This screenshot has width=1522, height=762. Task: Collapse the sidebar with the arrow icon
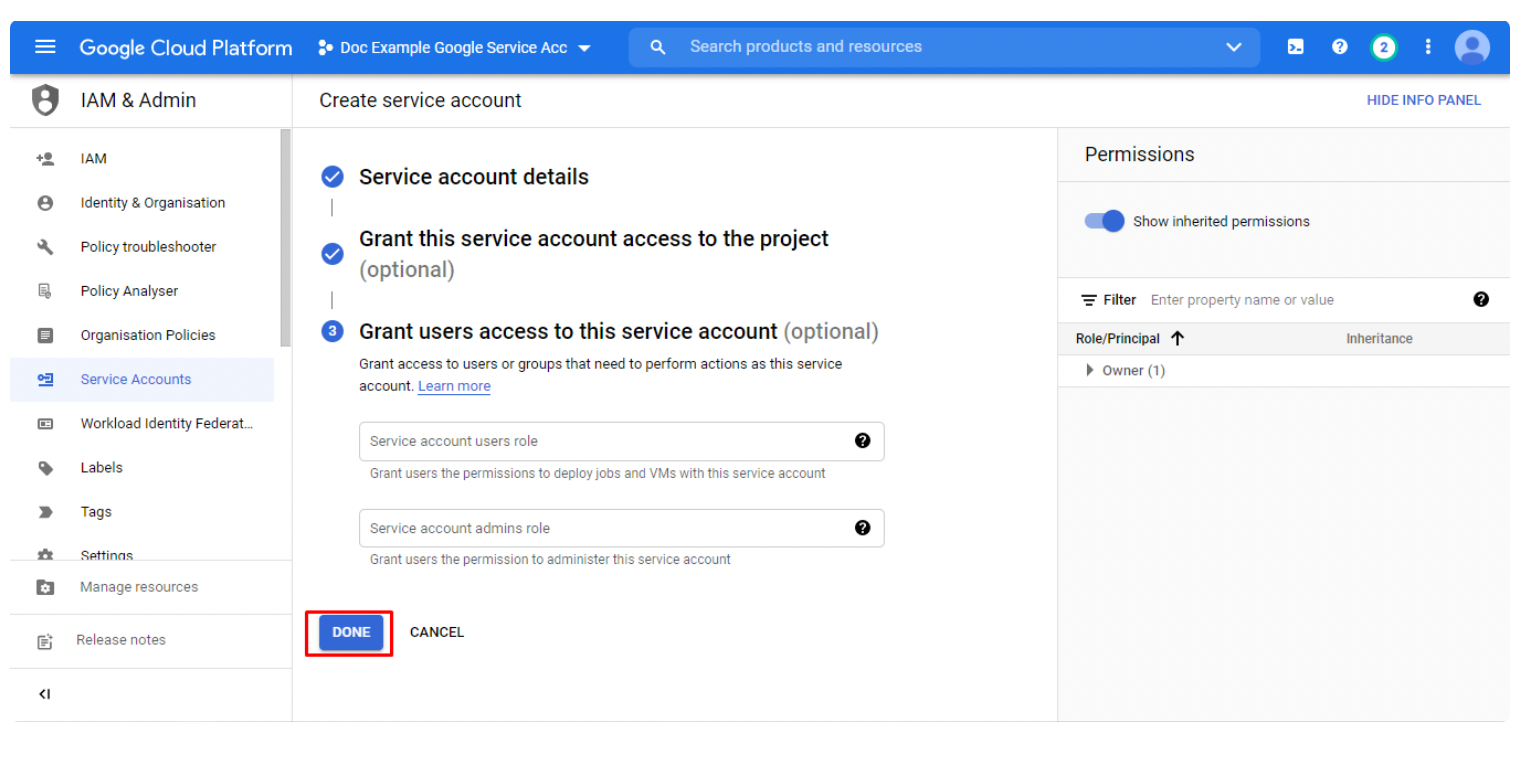tap(45, 694)
